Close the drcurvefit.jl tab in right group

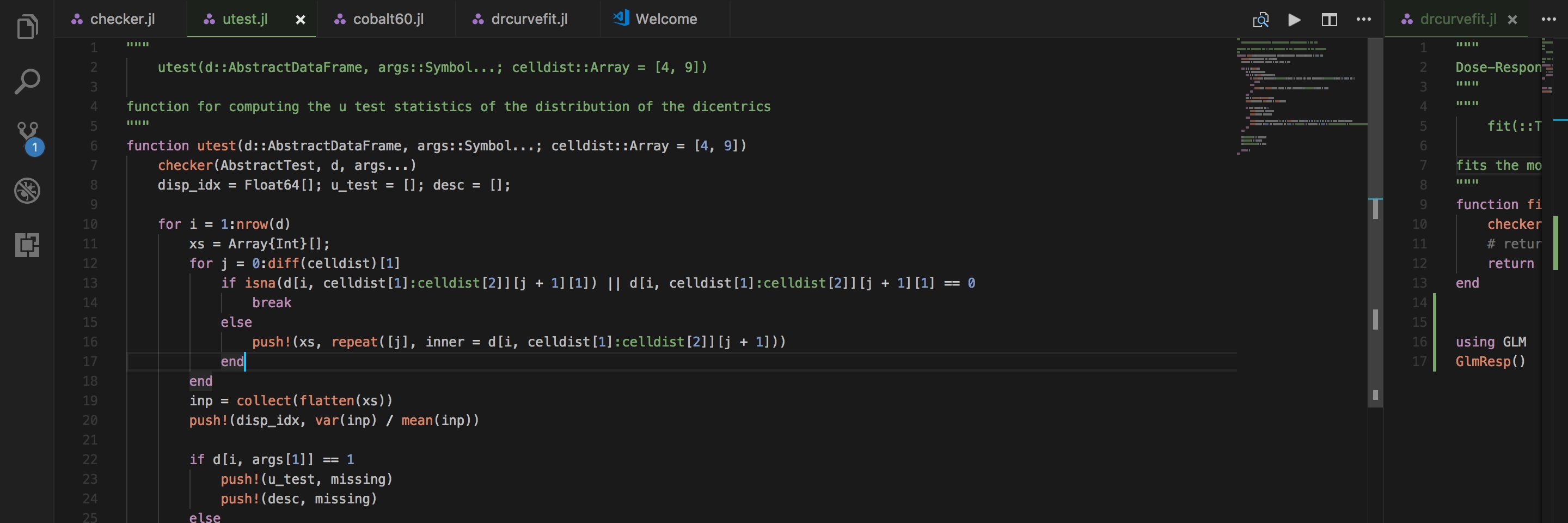click(x=1512, y=20)
